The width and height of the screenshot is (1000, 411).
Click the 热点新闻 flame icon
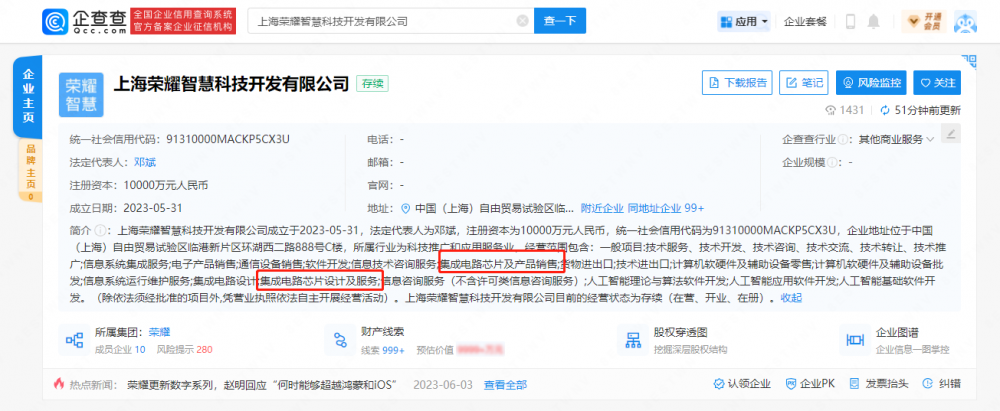click(x=59, y=384)
